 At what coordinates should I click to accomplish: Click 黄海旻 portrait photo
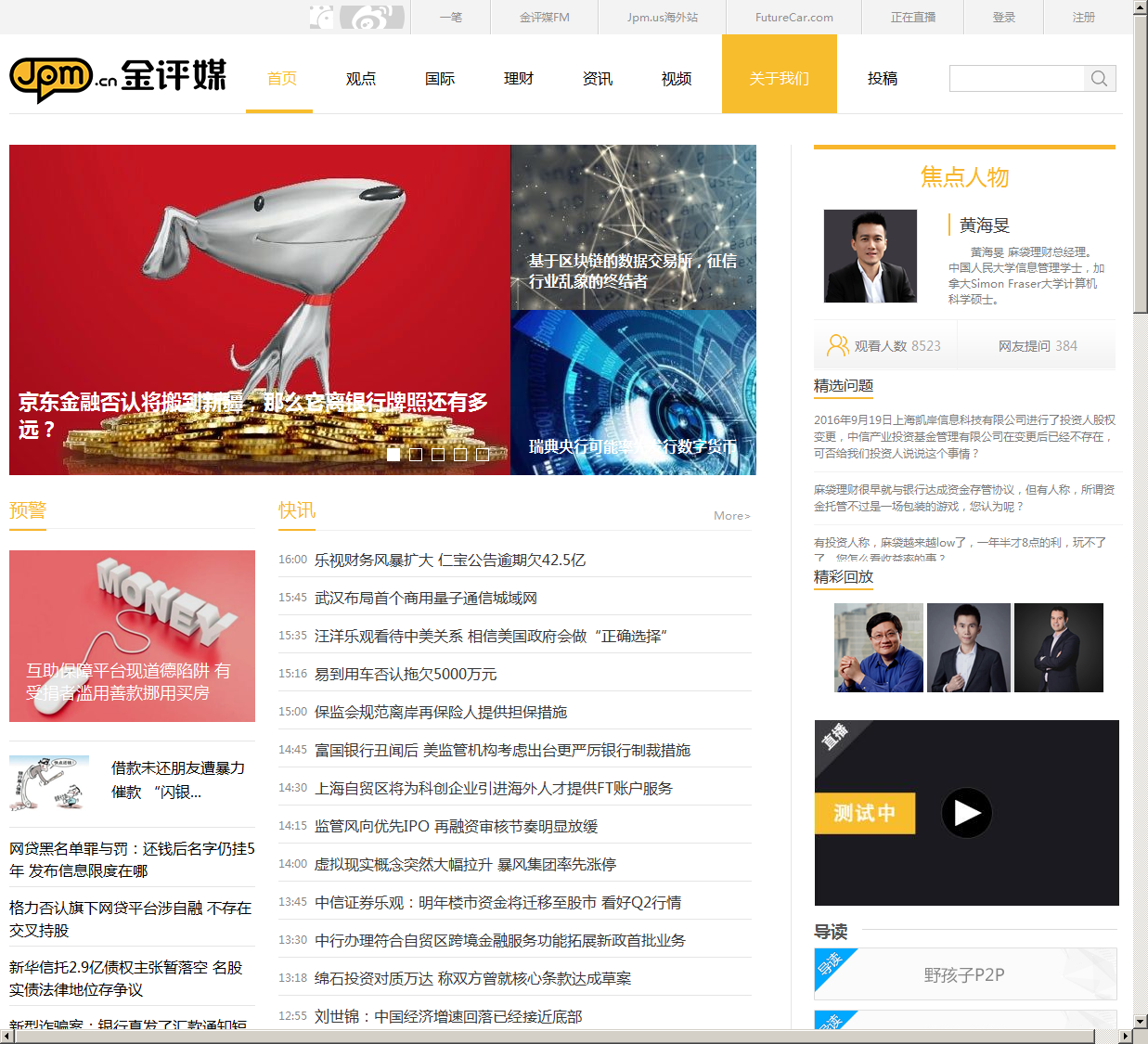coord(871,256)
